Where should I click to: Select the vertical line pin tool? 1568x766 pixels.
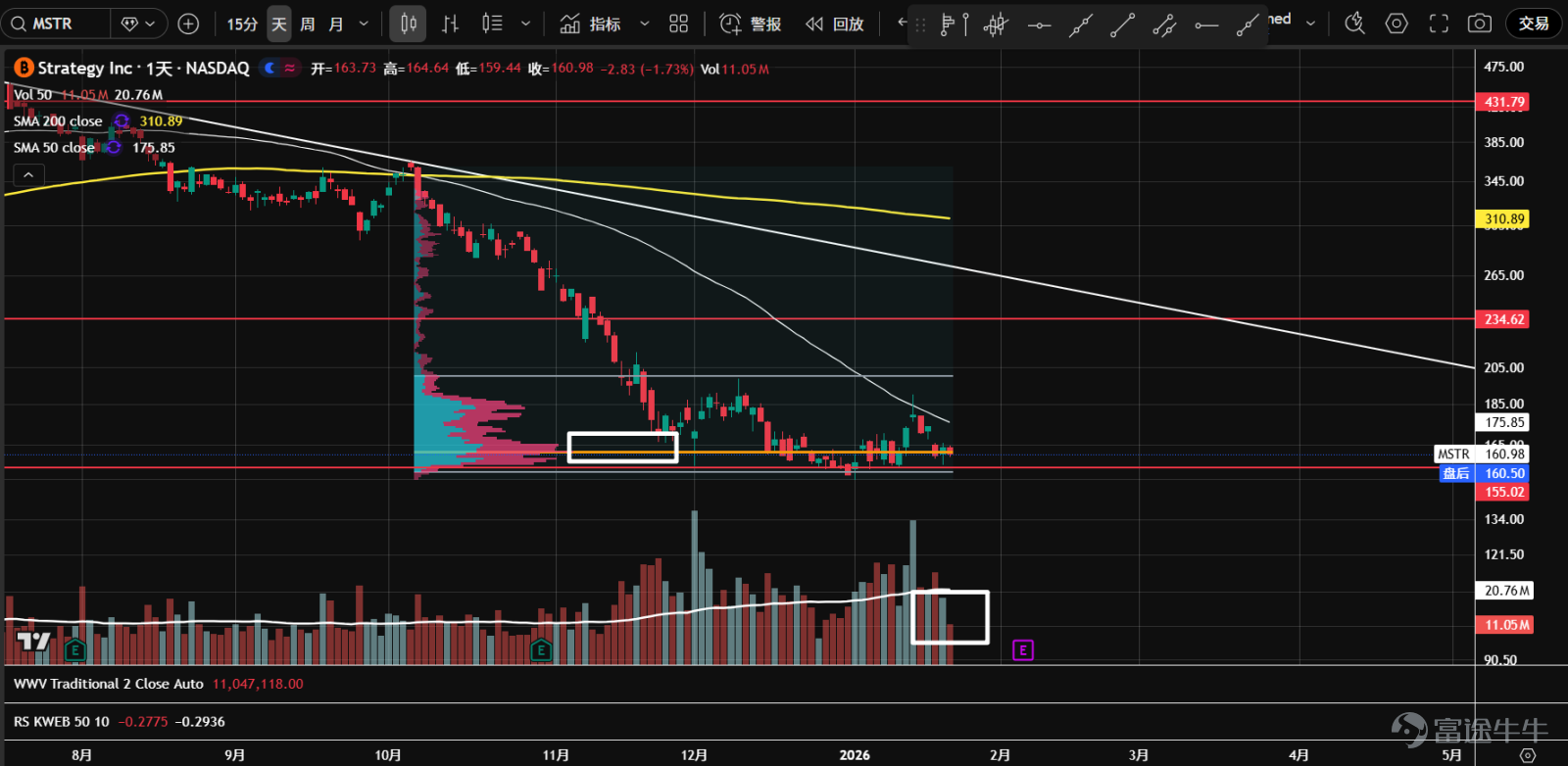tap(965, 24)
